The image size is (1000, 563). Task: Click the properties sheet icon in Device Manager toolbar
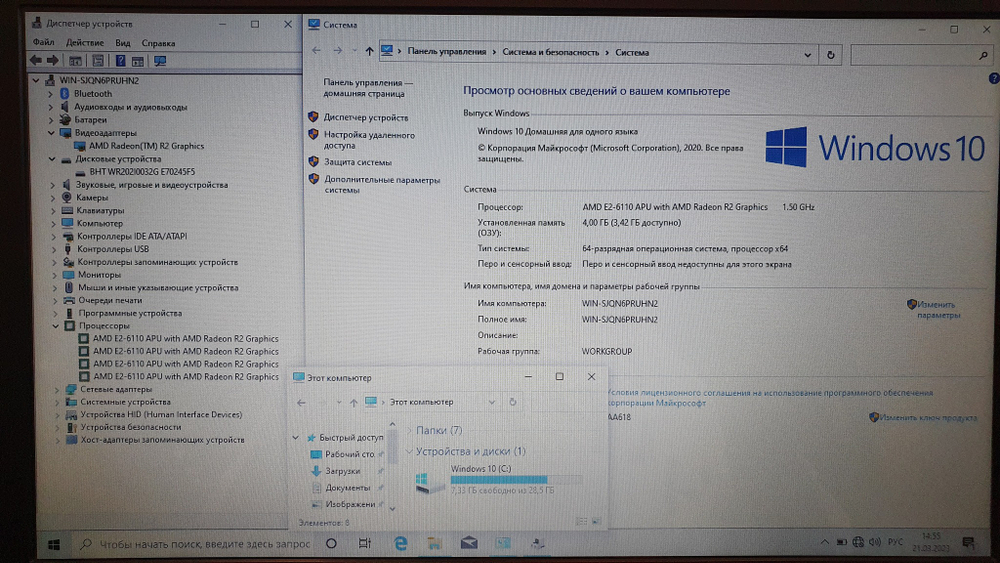pyautogui.click(x=98, y=61)
